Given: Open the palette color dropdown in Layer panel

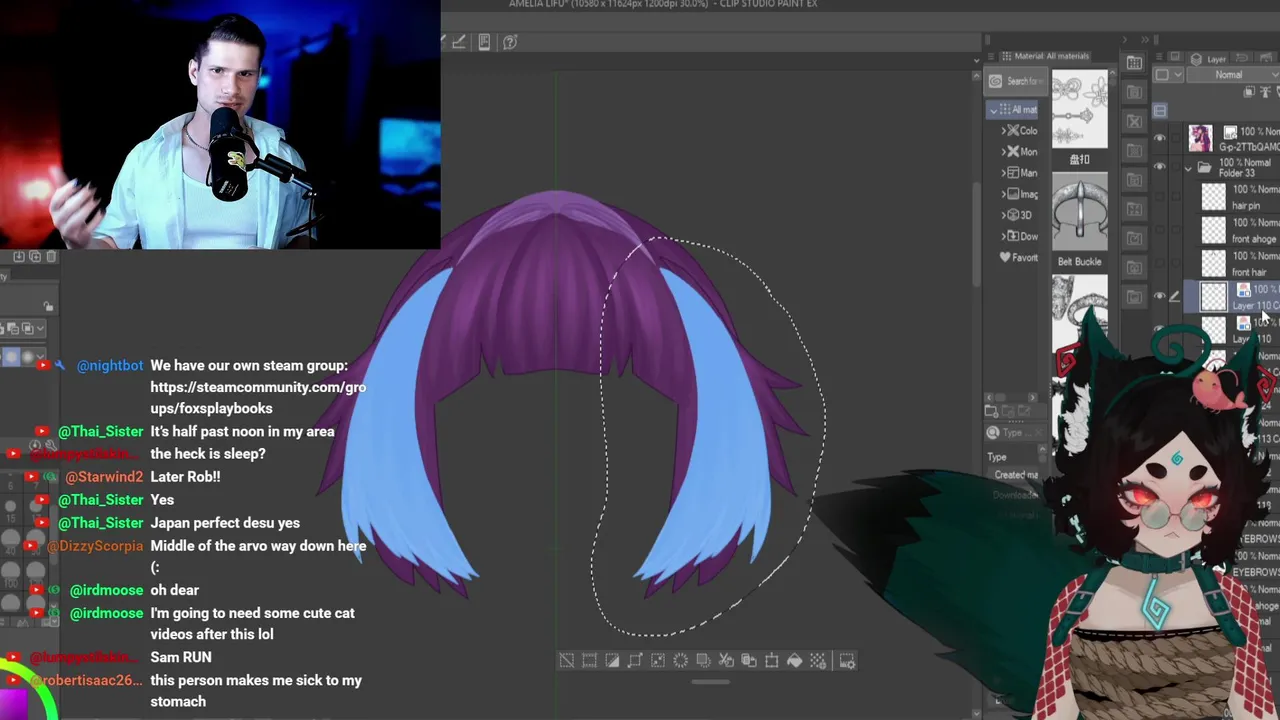Looking at the screenshot, I should (x=1167, y=75).
